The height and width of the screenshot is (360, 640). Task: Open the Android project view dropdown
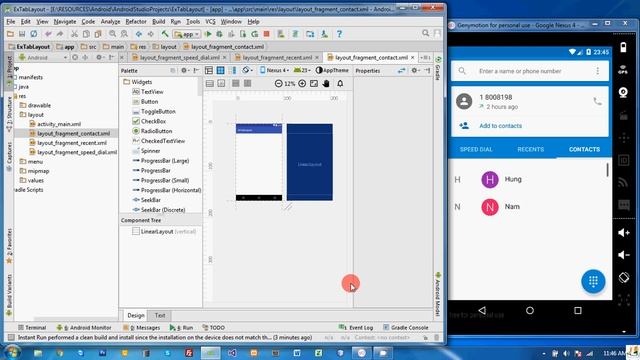pyautogui.click(x=43, y=58)
